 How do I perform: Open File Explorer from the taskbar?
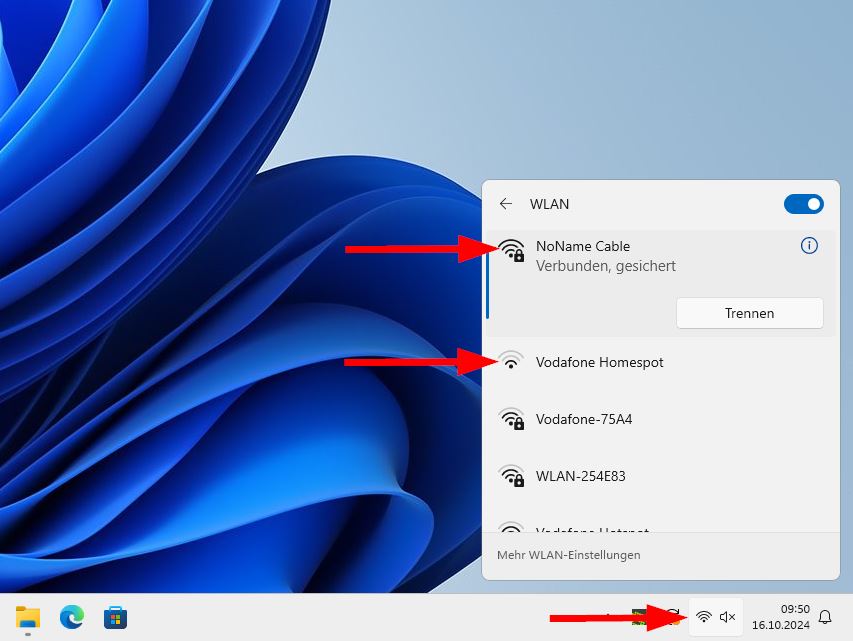click(x=27, y=617)
